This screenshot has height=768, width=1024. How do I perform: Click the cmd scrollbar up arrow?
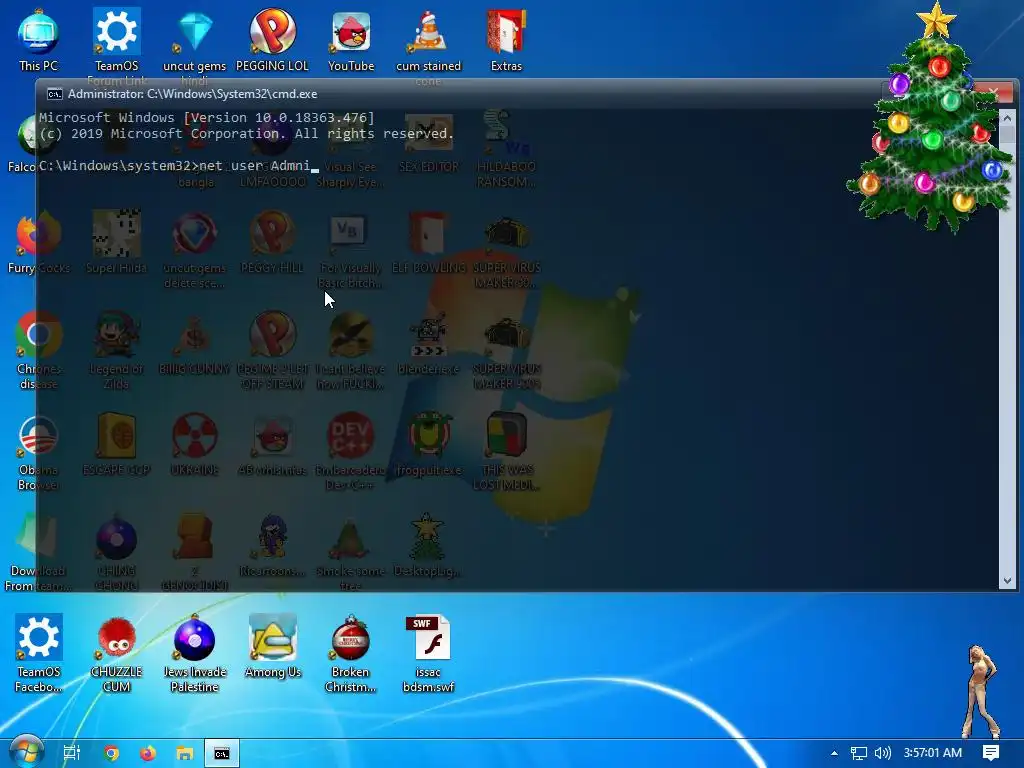1007,118
